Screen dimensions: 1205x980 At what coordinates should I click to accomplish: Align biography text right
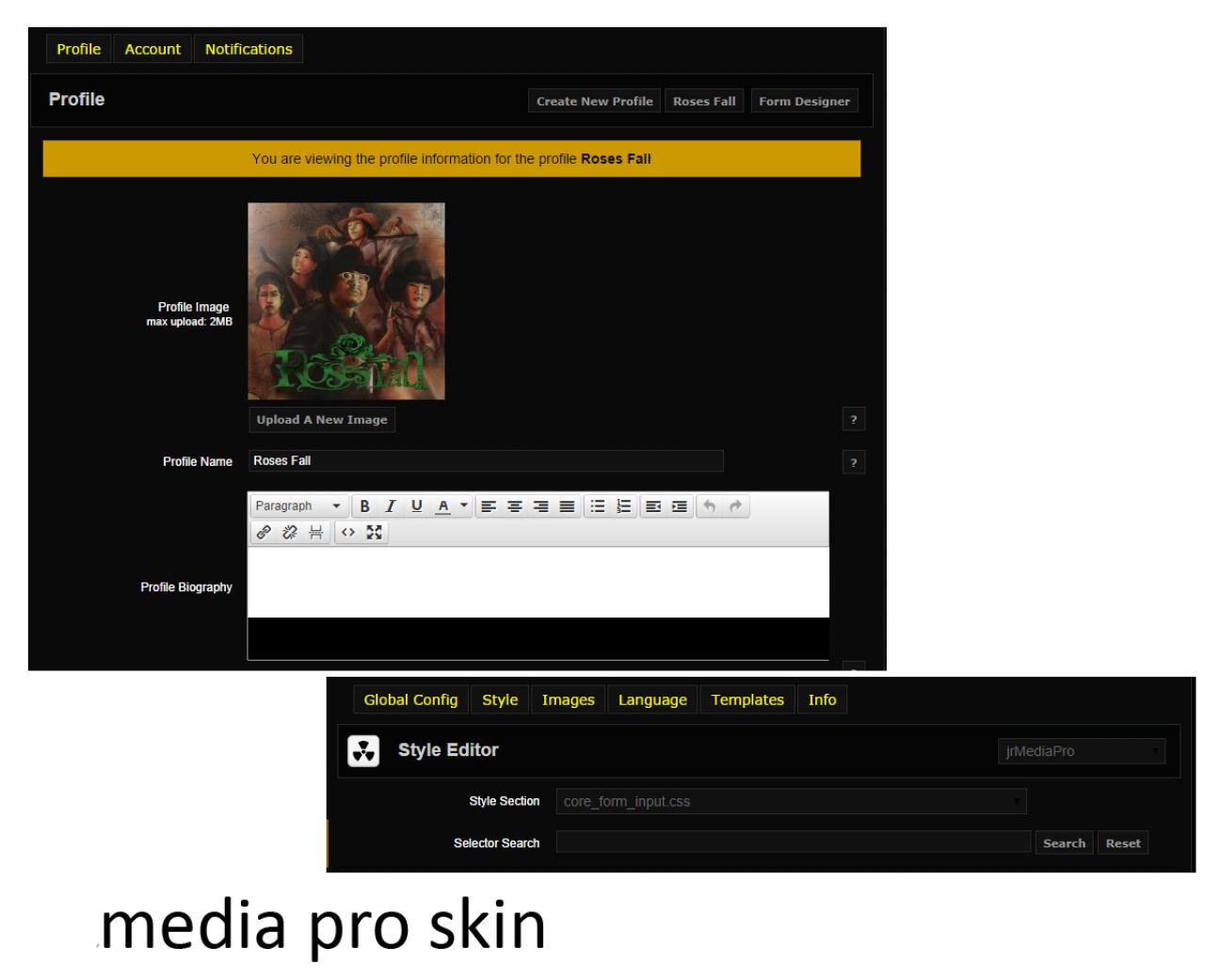(540, 506)
